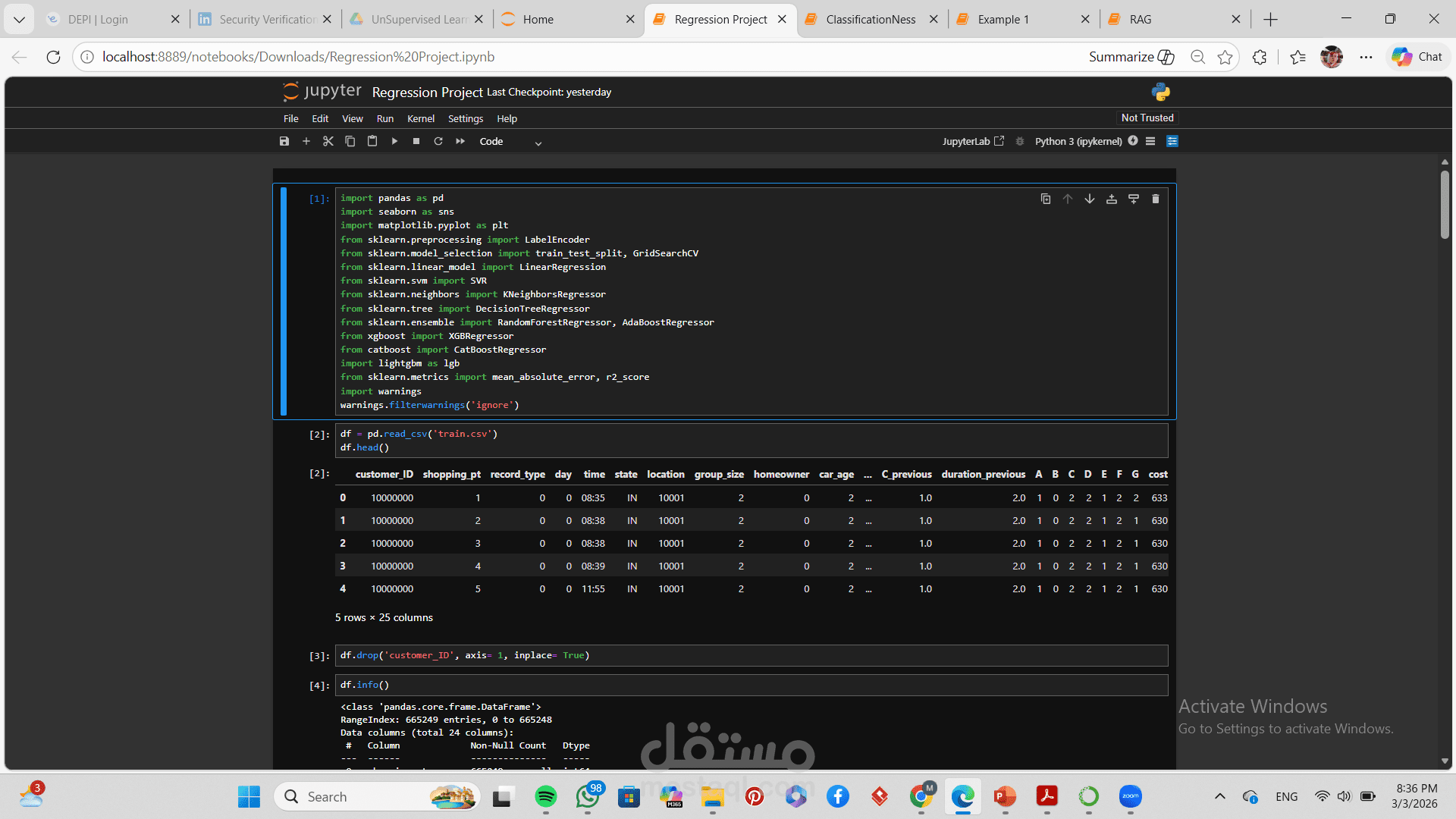Screen dimensions: 1456x819
Task: Move the first cell down
Action: click(1090, 199)
